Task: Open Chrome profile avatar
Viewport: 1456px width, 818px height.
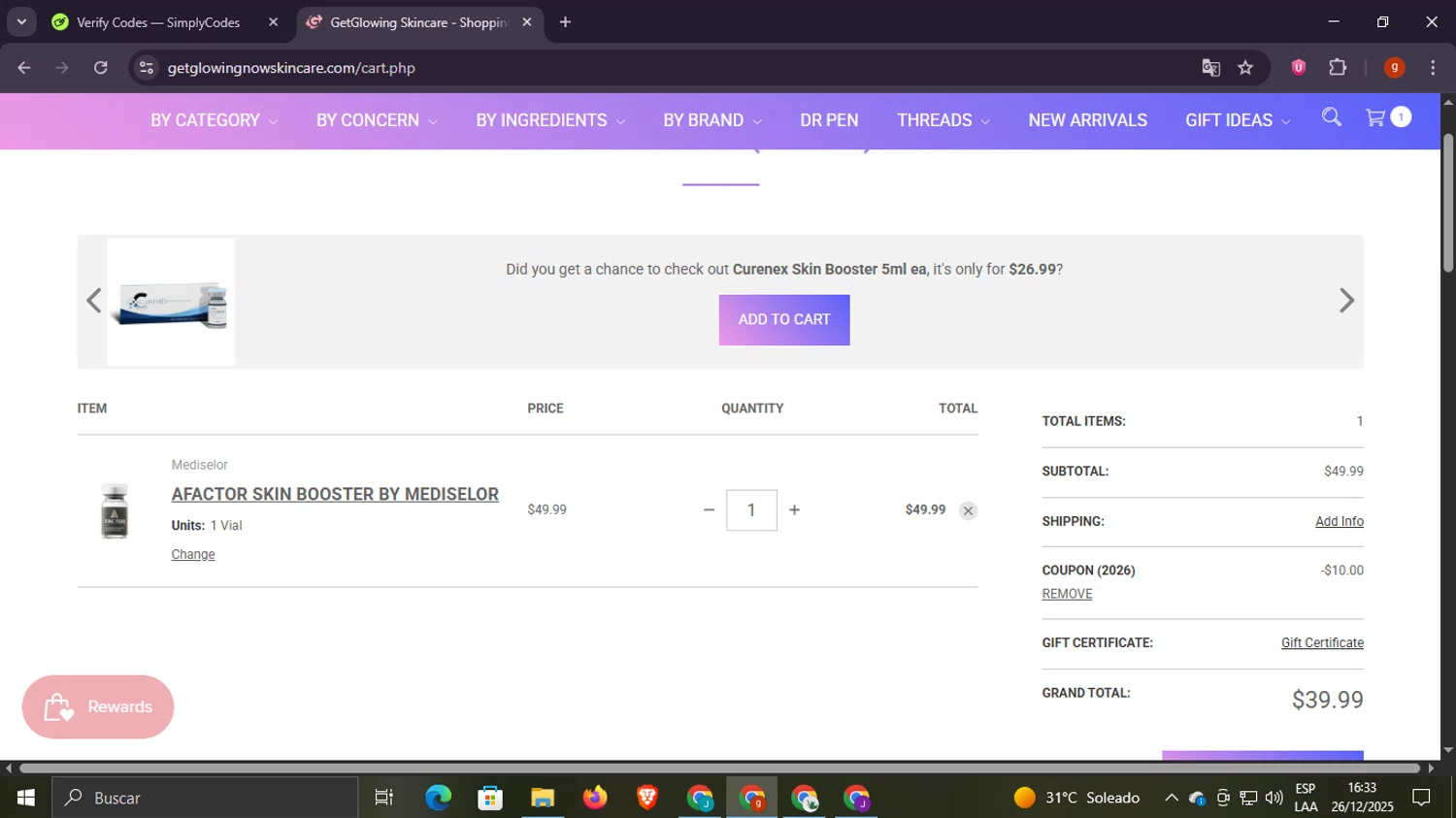Action: coord(1394,67)
